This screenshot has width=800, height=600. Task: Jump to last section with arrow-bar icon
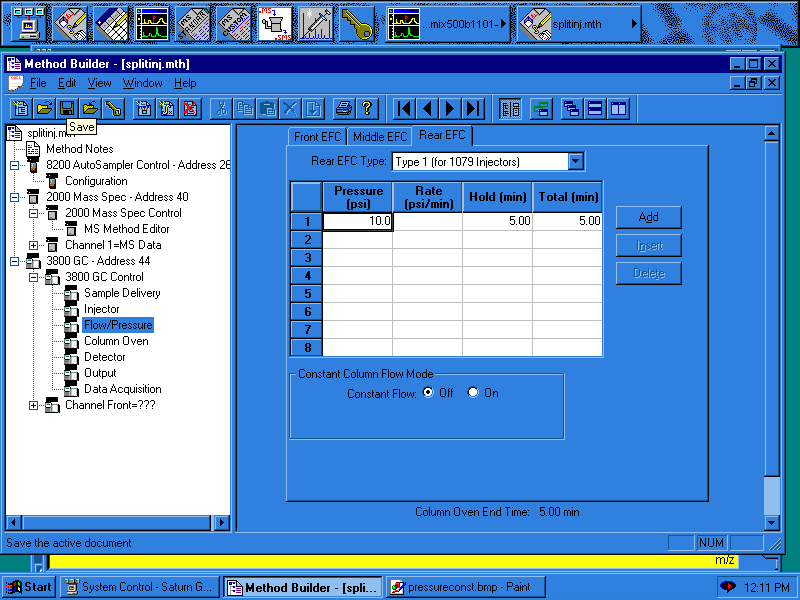click(x=473, y=109)
